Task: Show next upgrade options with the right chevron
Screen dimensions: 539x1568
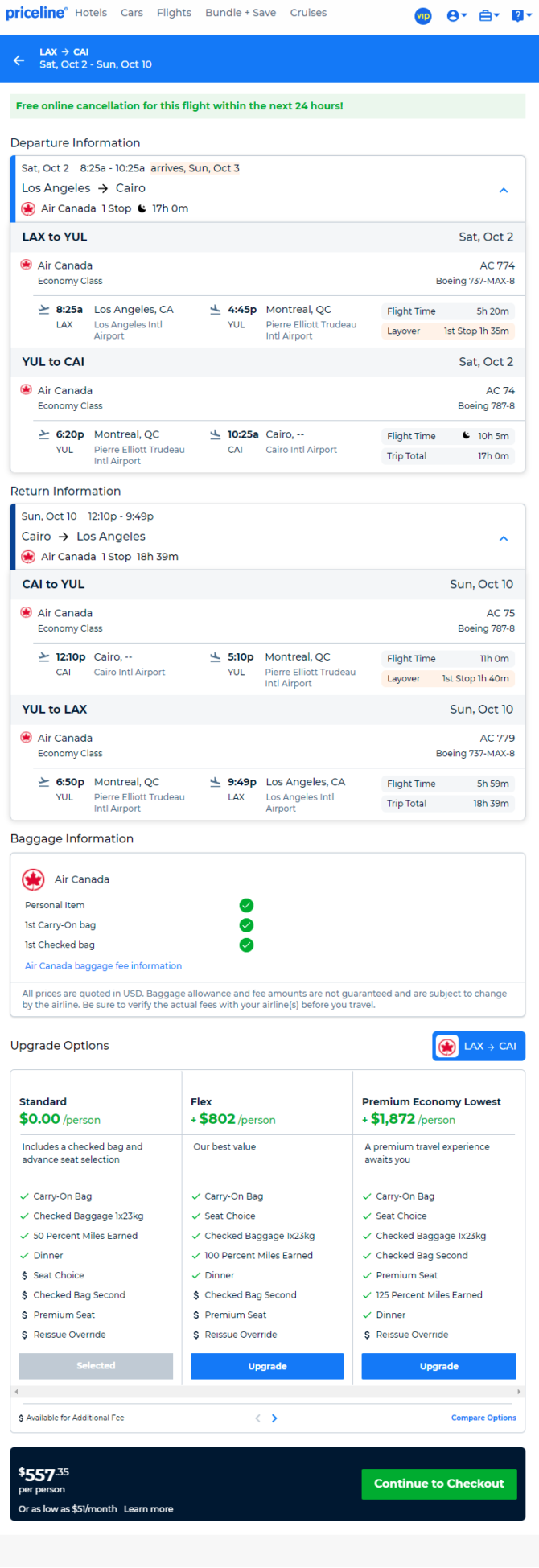Action: tap(274, 1418)
